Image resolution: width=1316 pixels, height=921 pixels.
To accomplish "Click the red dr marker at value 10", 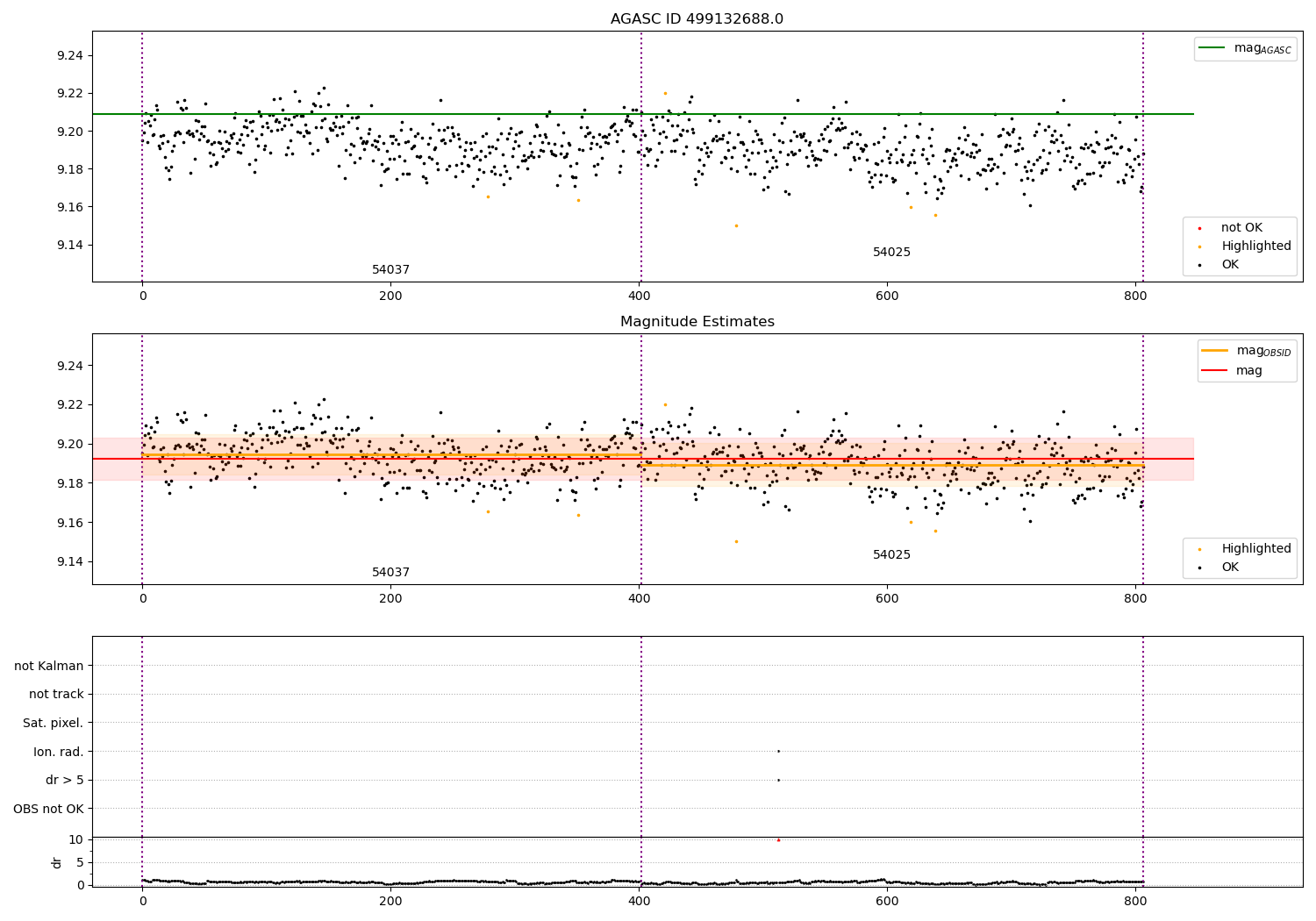I will click(778, 839).
